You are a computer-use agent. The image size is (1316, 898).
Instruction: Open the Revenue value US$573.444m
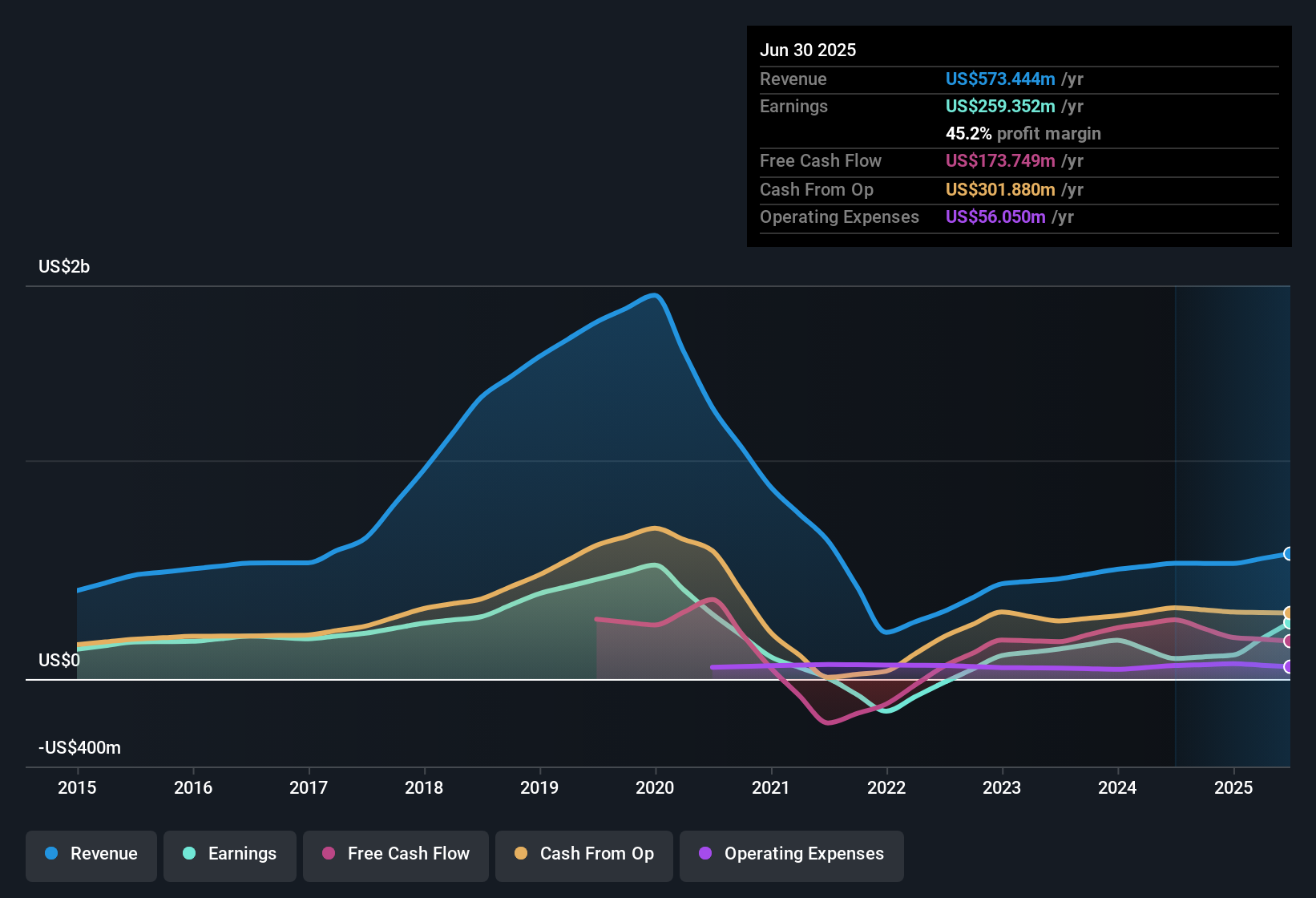point(999,79)
